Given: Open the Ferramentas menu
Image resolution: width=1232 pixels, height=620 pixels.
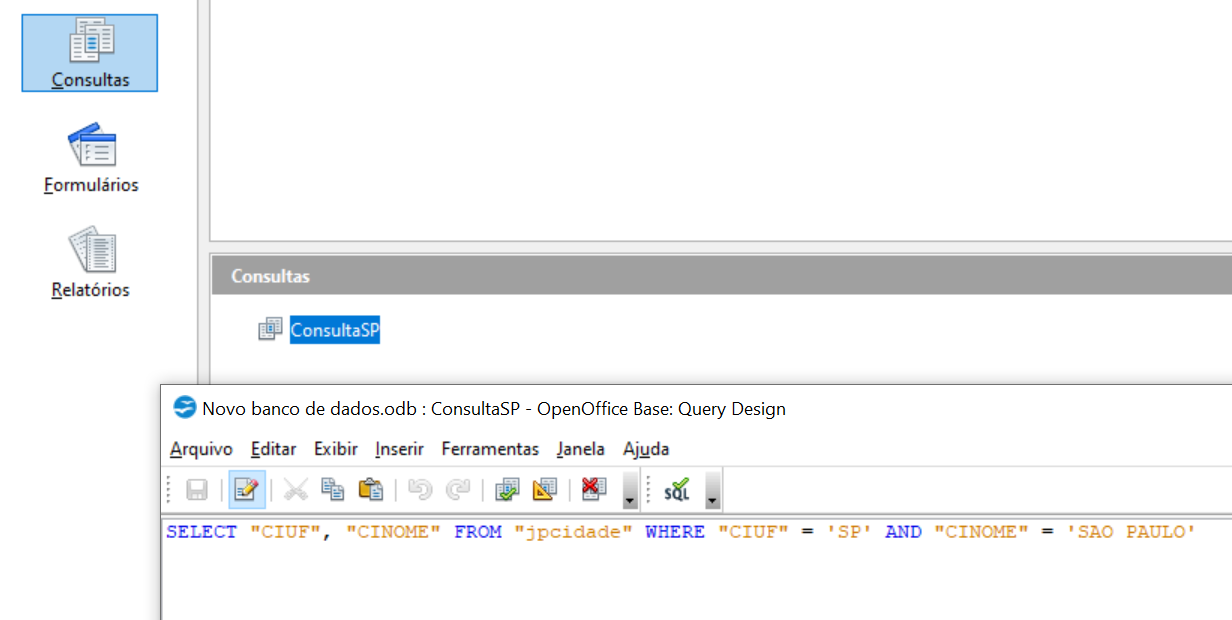Looking at the screenshot, I should coord(490,449).
